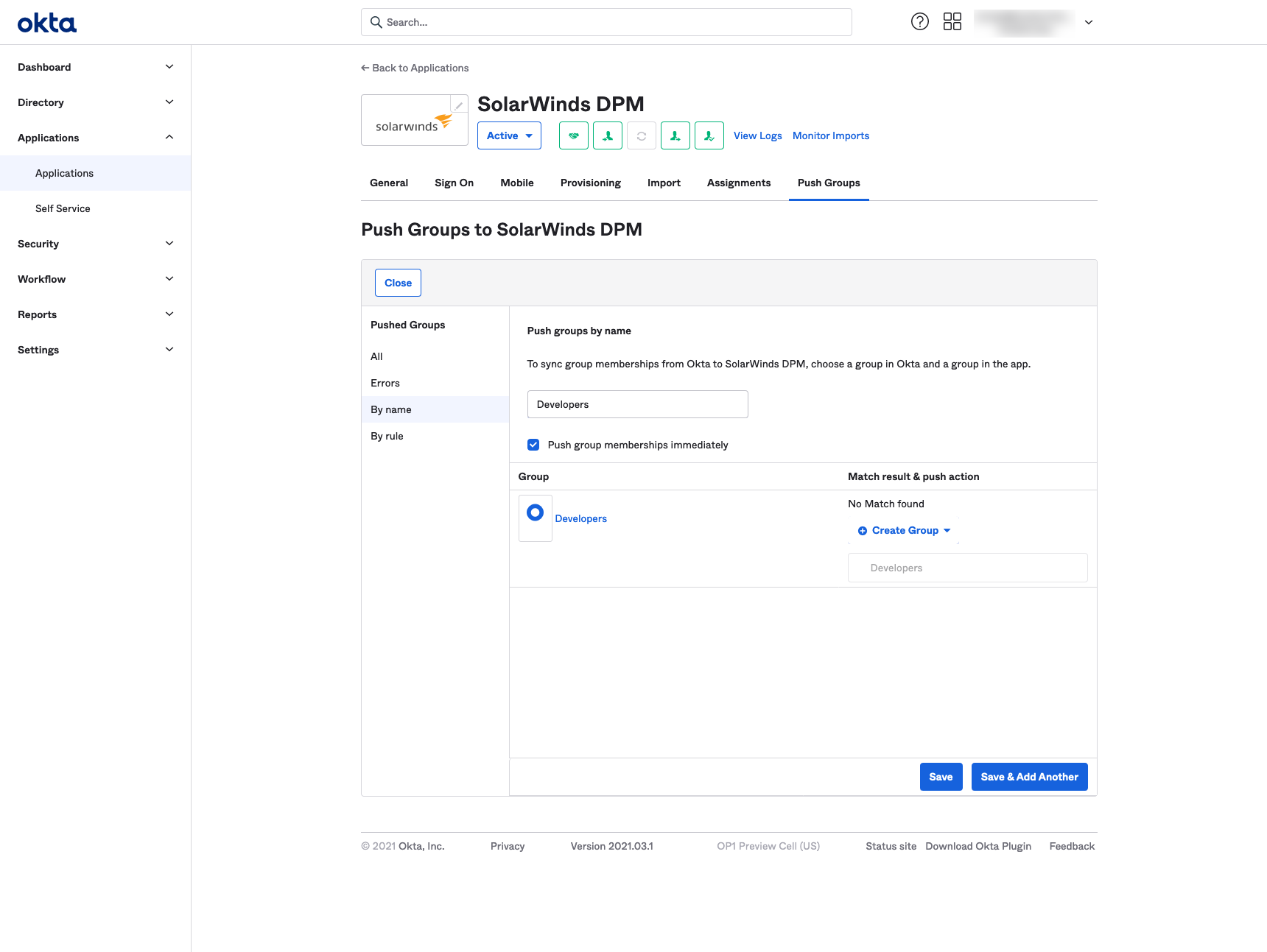Expand the user account menu chevron
This screenshot has width=1267, height=952.
1089,22
